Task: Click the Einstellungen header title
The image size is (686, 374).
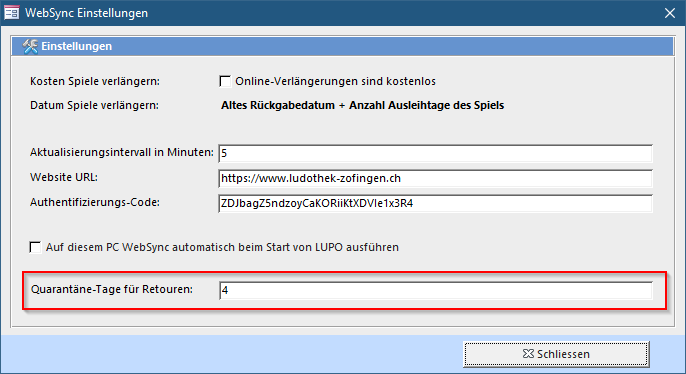Action: (x=77, y=46)
